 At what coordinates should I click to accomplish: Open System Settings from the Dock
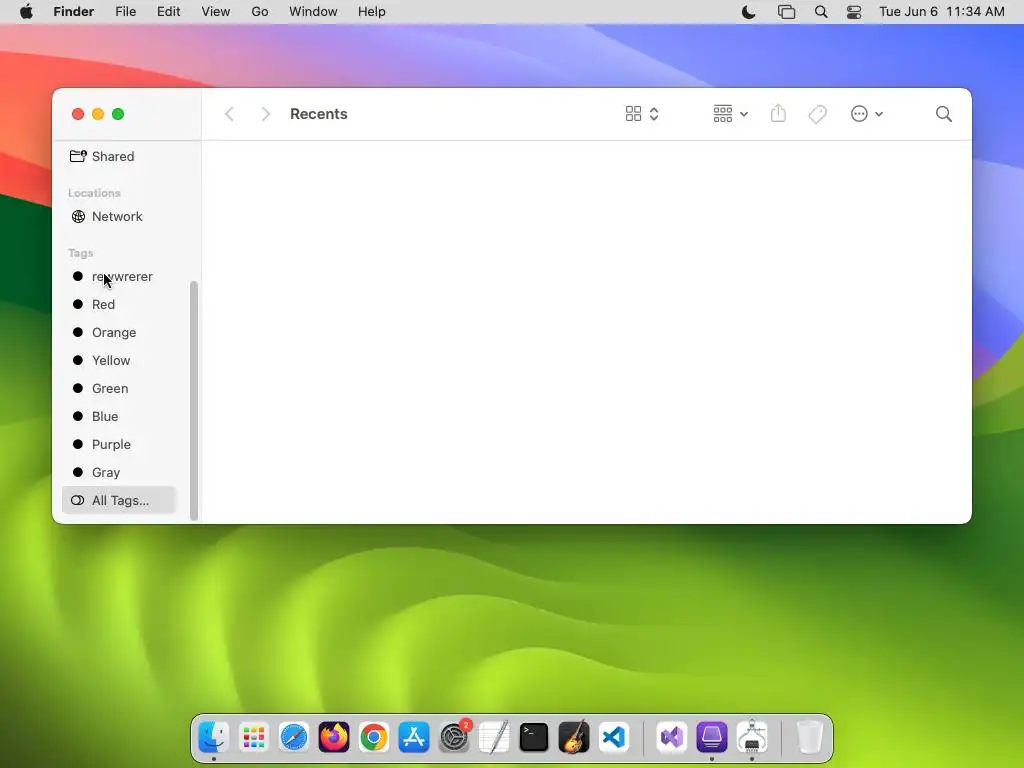454,737
